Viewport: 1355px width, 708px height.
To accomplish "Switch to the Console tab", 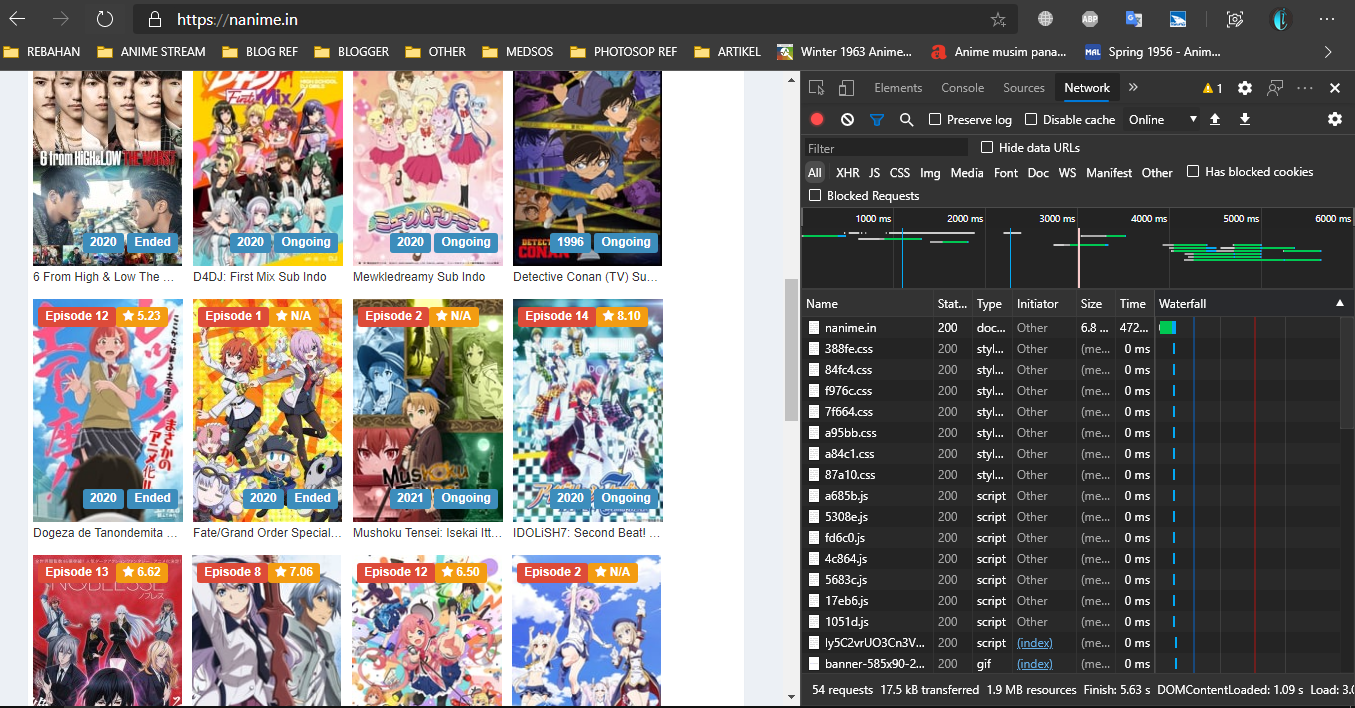I will point(963,88).
